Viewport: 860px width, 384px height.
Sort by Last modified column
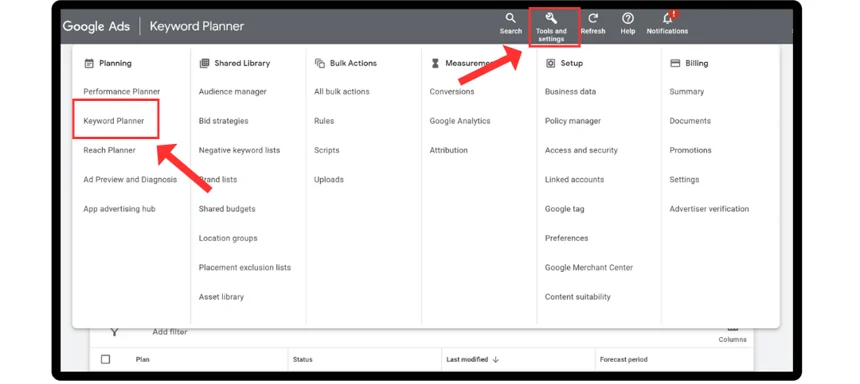467,359
